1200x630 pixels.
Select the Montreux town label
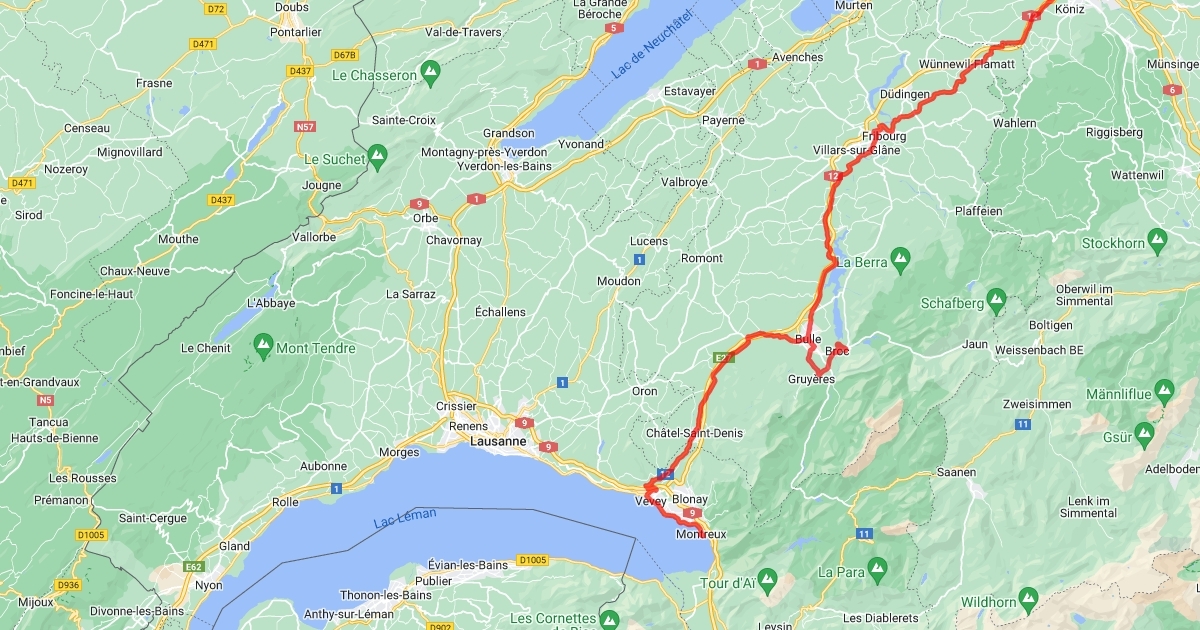pos(700,534)
